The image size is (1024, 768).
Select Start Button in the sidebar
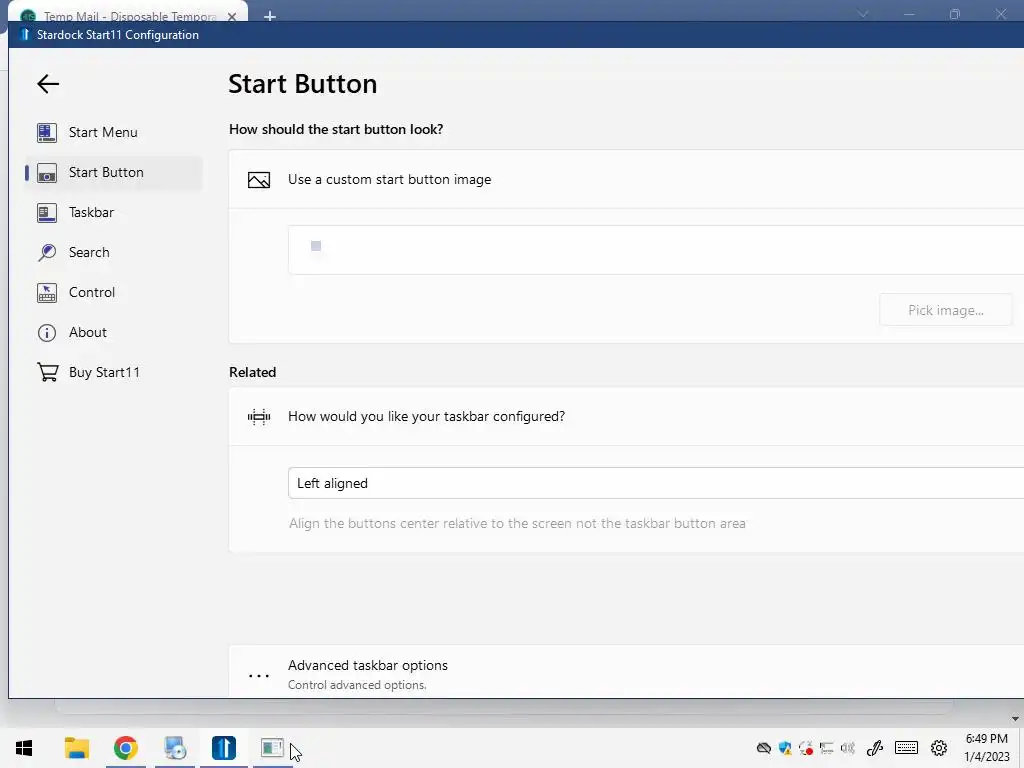tap(114, 172)
